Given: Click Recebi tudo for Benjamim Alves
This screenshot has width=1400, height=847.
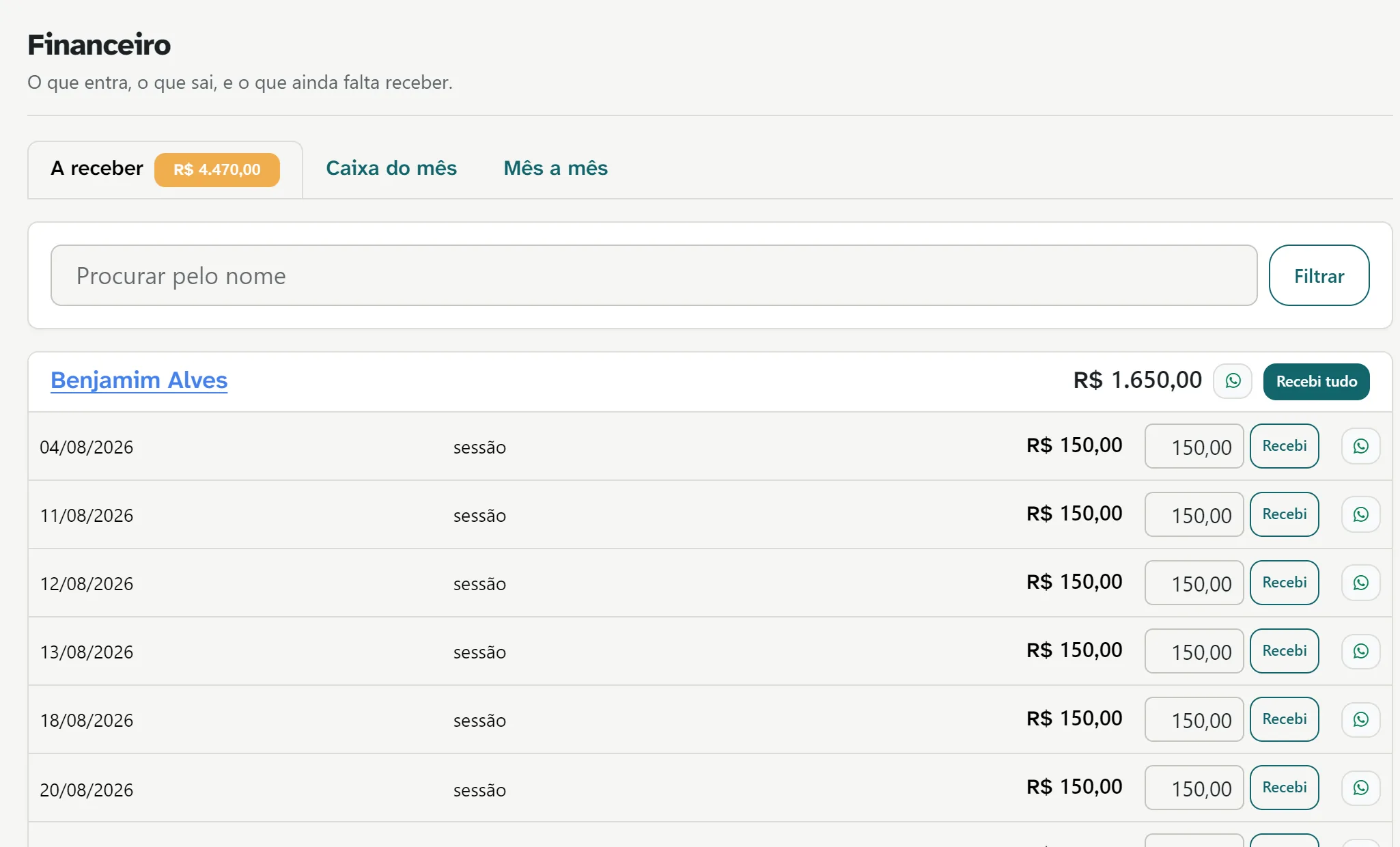Looking at the screenshot, I should click(x=1316, y=381).
